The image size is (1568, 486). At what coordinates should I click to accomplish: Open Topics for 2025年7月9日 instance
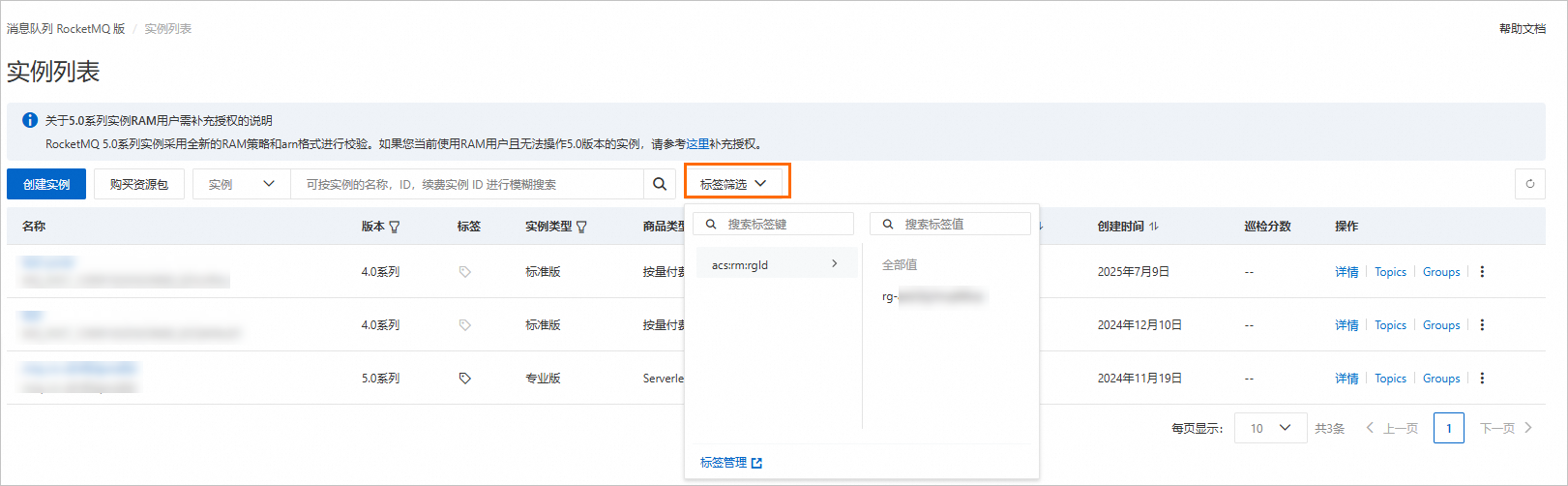[1391, 272]
